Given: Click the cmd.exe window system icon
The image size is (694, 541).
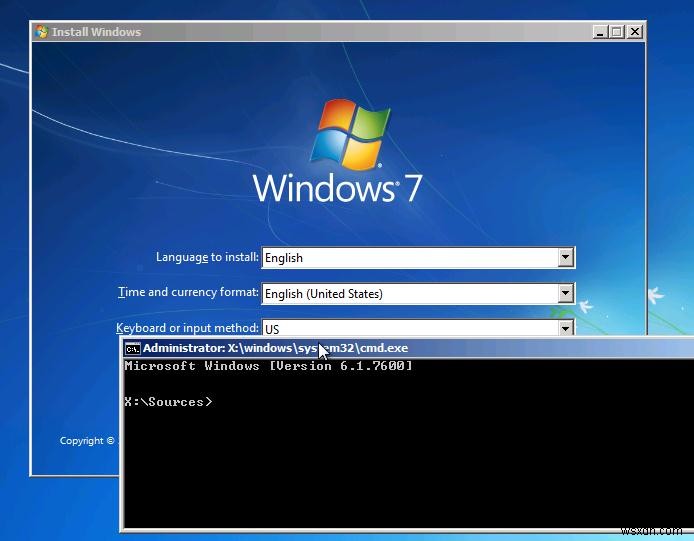Looking at the screenshot, I should 132,349.
